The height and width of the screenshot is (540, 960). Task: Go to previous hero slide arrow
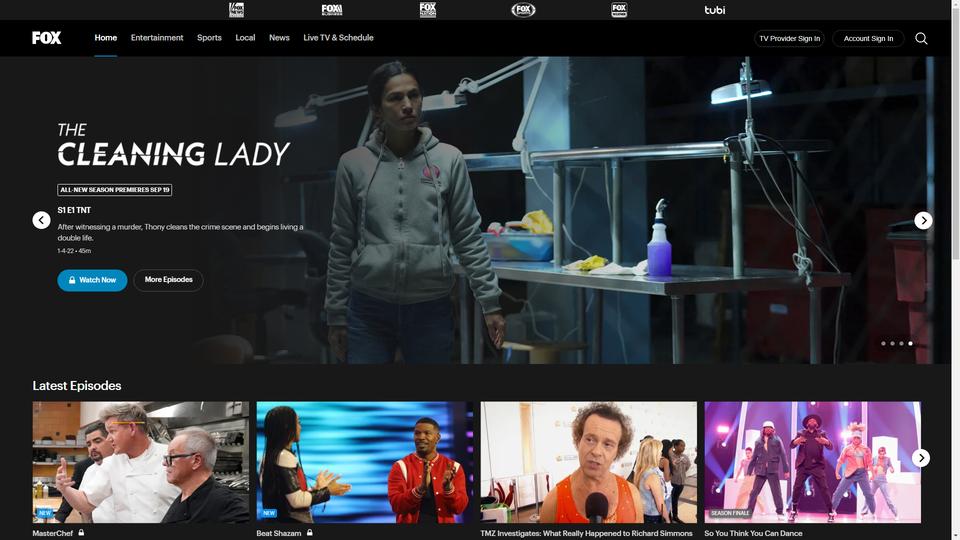point(41,220)
